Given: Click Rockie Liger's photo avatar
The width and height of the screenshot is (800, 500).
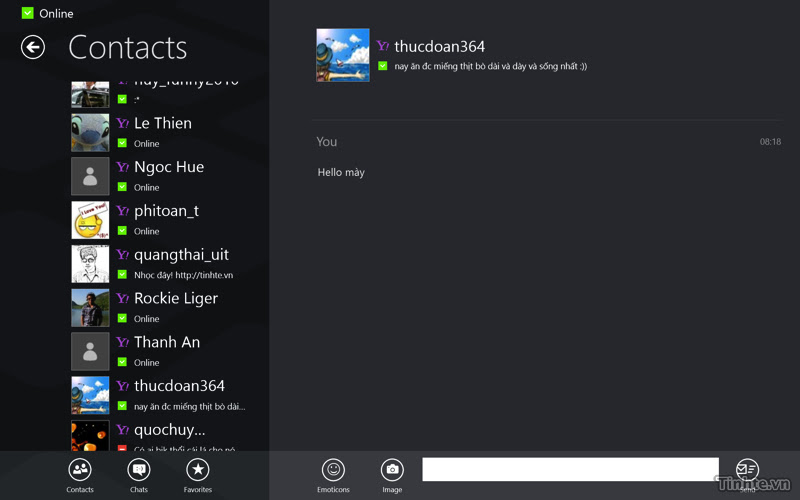Looking at the screenshot, I should pos(90,308).
